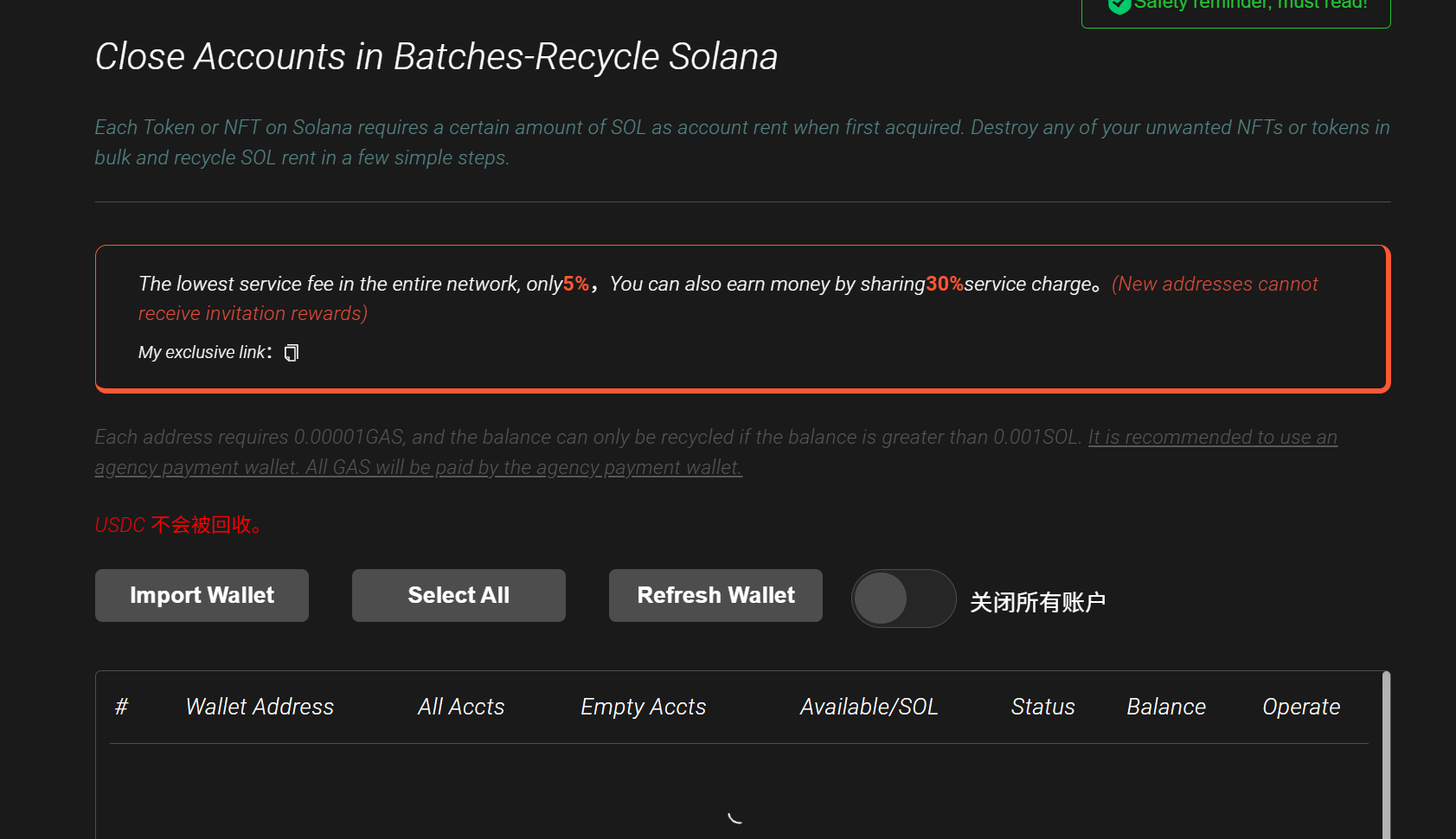Click the Available/SOL column header
This screenshot has width=1456, height=839.
pyautogui.click(x=869, y=706)
